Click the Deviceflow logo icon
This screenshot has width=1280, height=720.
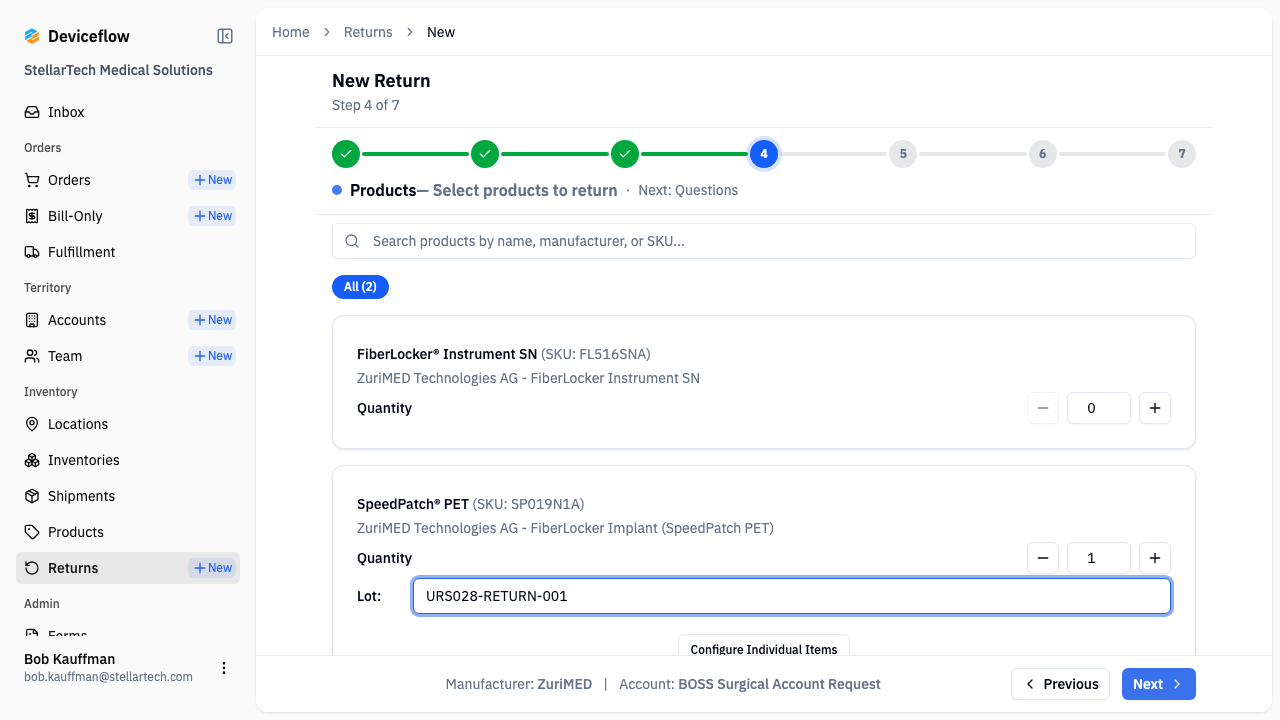(32, 36)
